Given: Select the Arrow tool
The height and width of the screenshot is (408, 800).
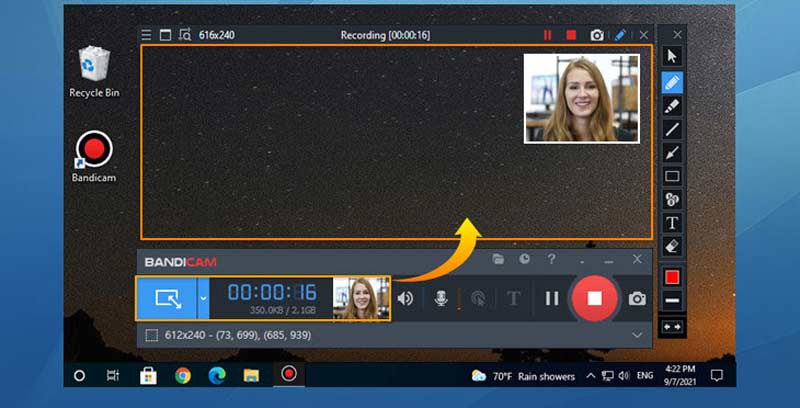Looking at the screenshot, I should point(672,152).
